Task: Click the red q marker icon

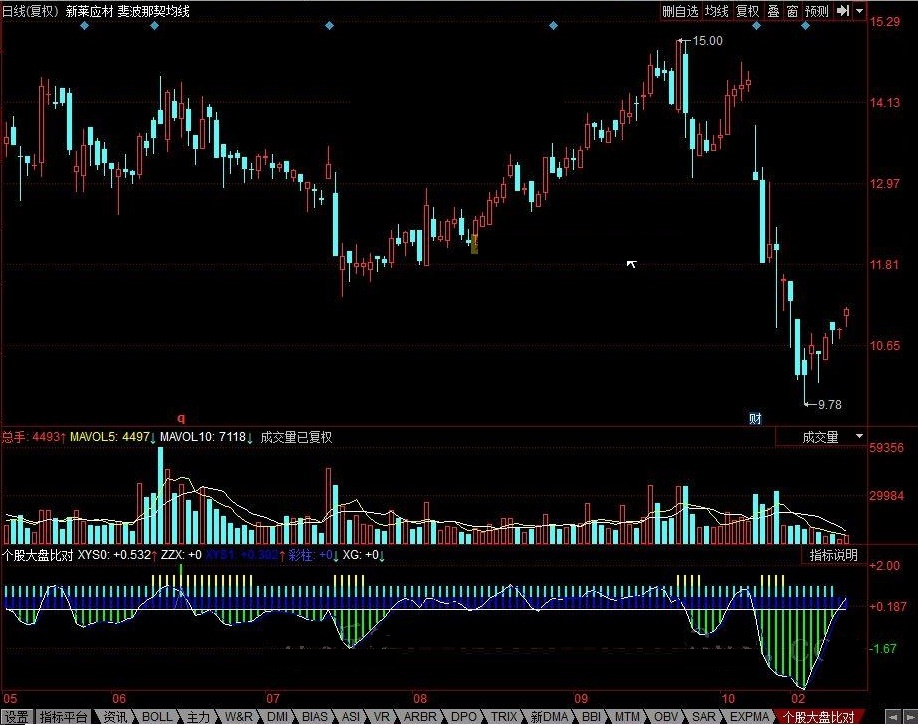Action: coord(181,418)
